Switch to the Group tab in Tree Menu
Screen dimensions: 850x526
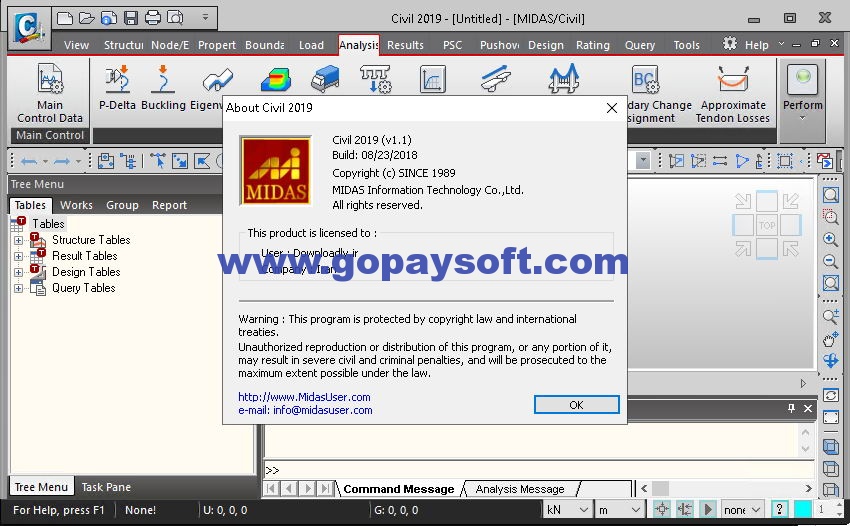[x=122, y=205]
